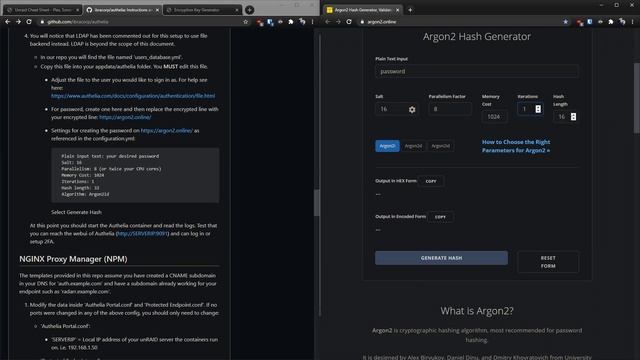
Task: Open the three-dot Chrome menu in GitHub window
Action: tap(313, 22)
